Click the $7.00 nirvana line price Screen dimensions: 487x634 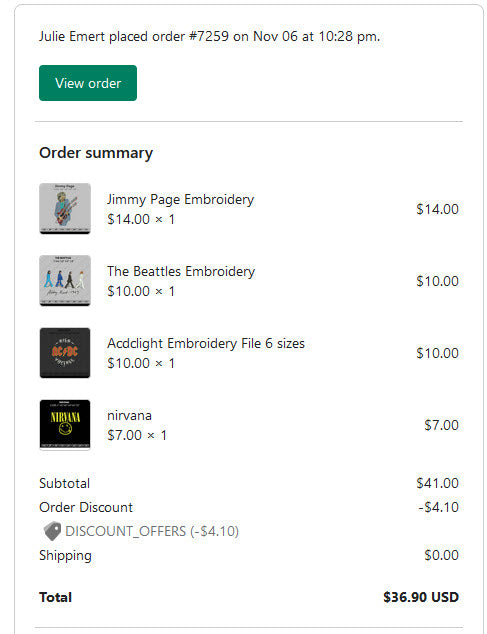click(441, 425)
